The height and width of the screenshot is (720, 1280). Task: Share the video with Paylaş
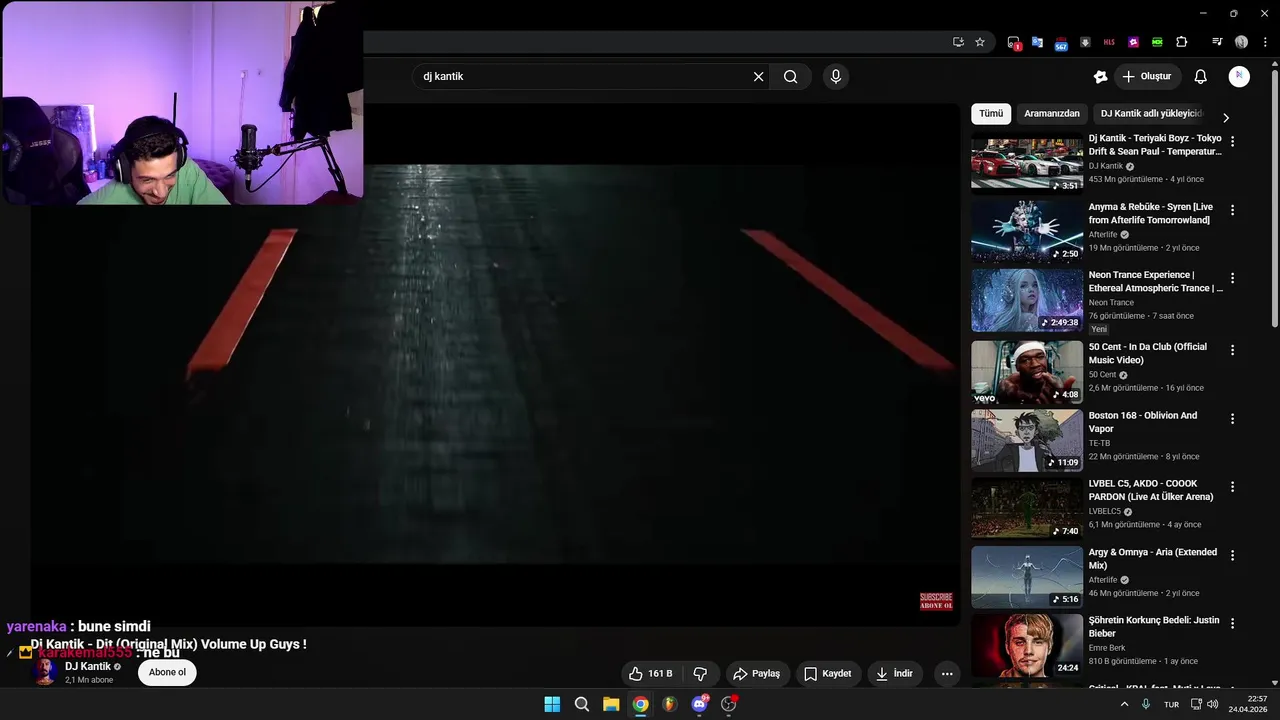(x=757, y=674)
